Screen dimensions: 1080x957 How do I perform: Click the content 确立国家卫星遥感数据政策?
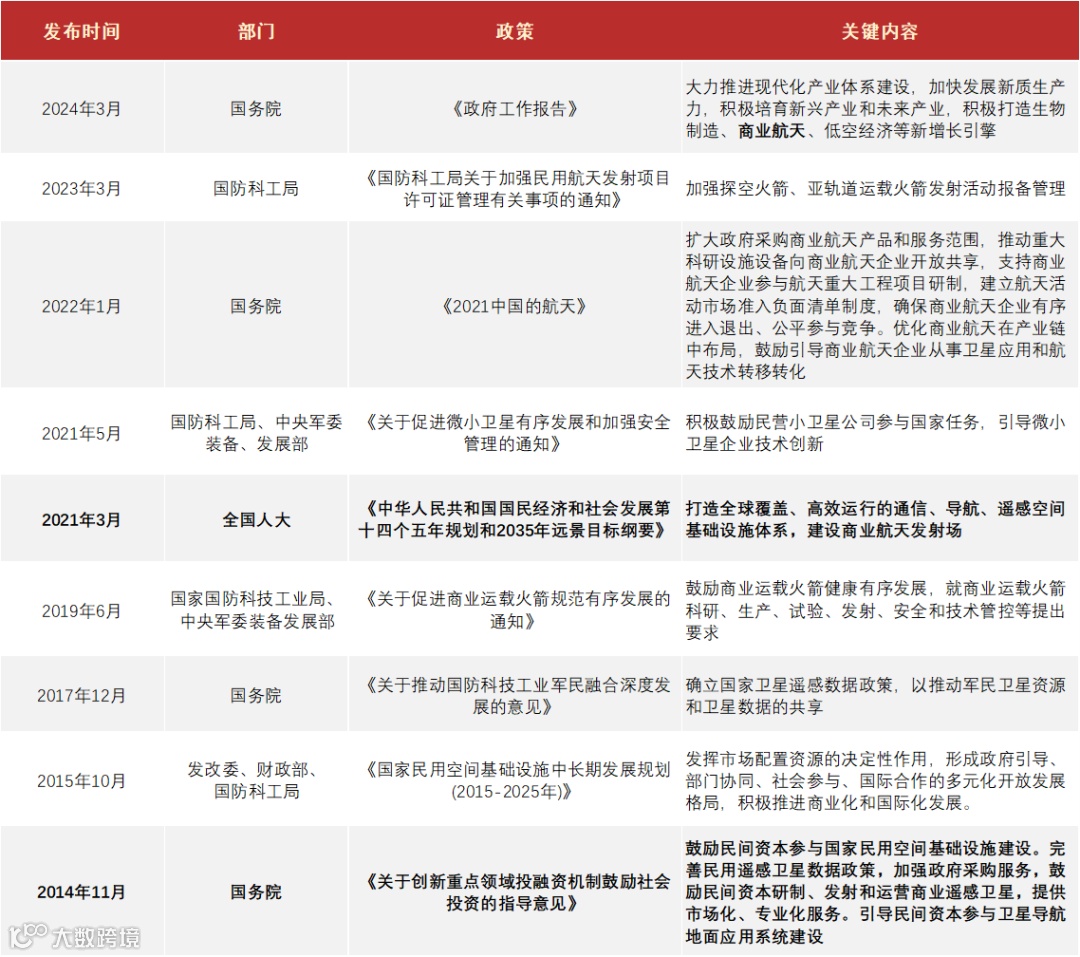[875, 696]
